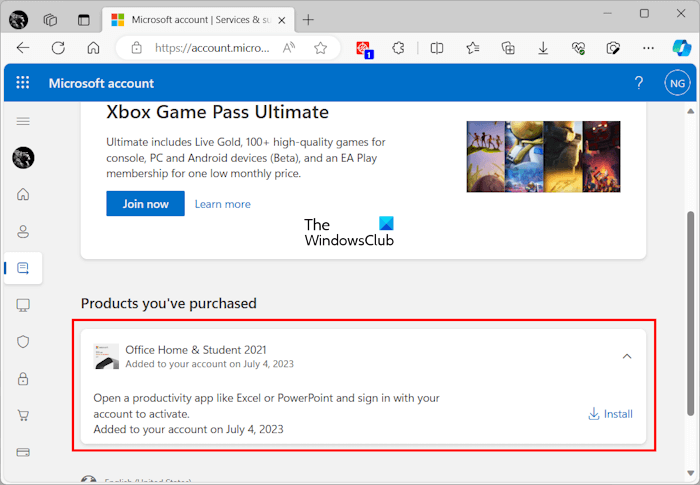Open Devices from the sidebar
Image resolution: width=700 pixels, height=485 pixels.
point(23,304)
